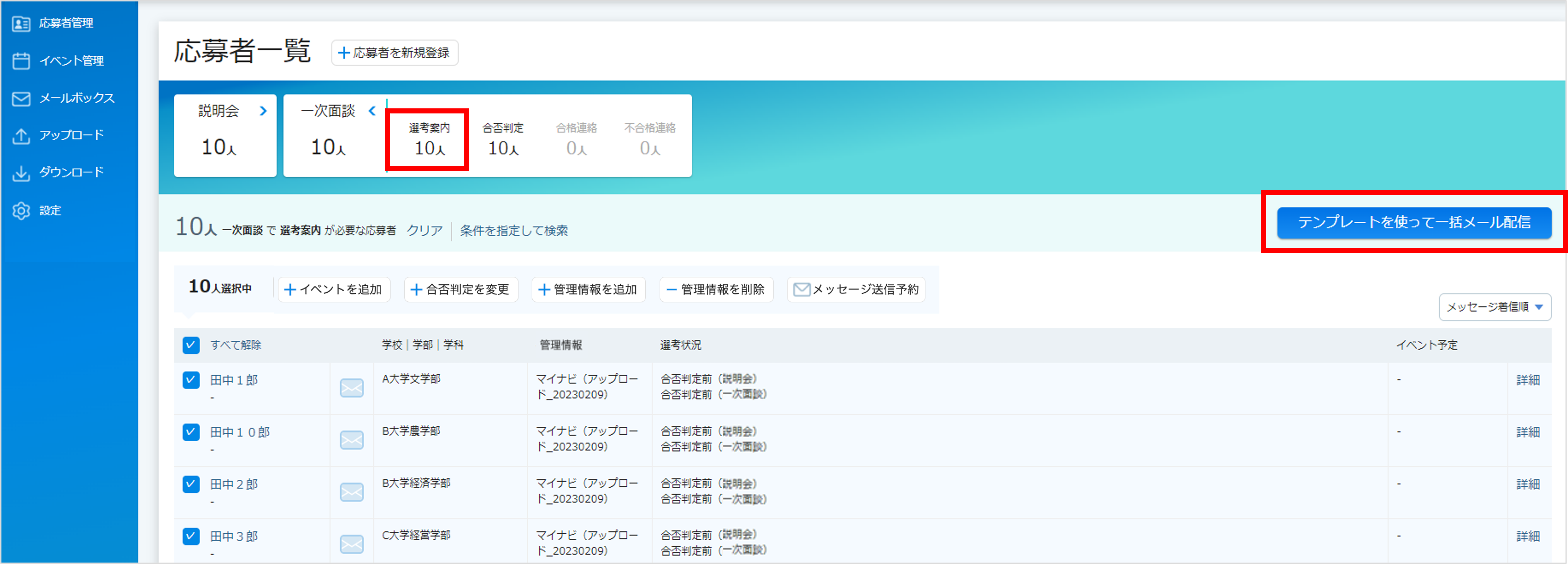Click the すべて解除 link
Screen dimensions: 1568x564
235,345
